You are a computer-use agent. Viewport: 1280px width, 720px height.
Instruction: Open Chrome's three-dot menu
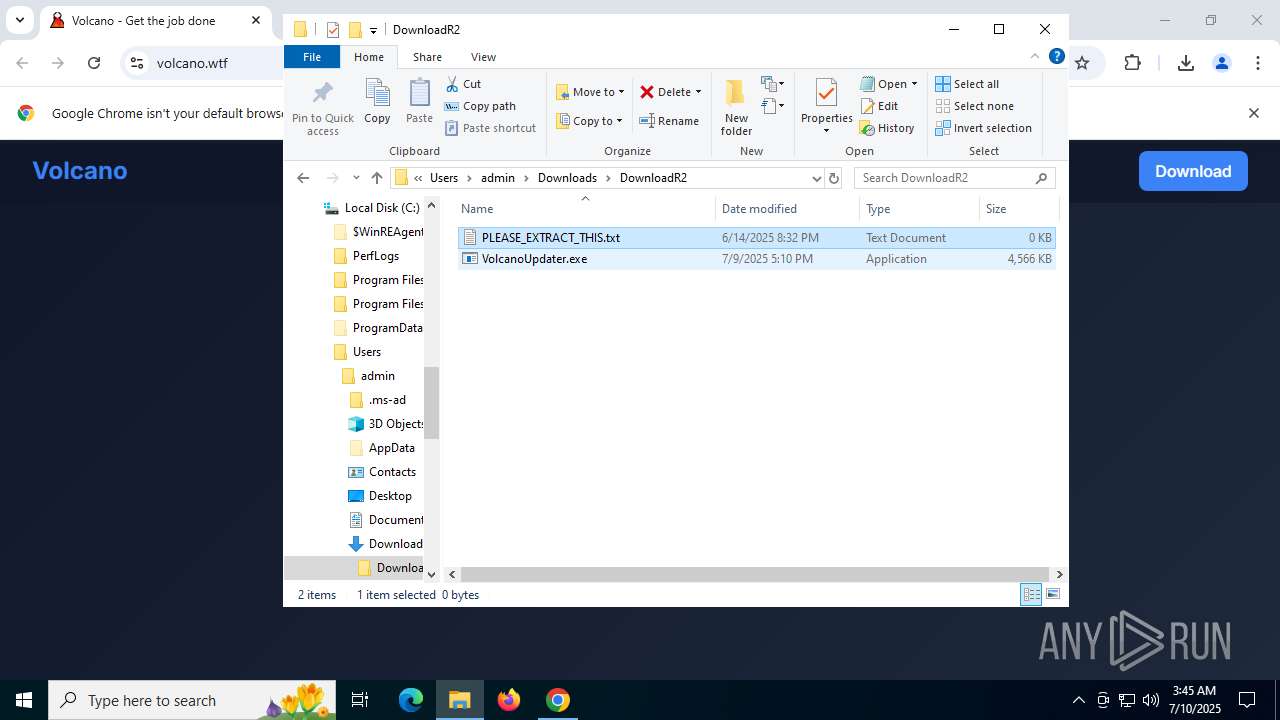point(1257,63)
